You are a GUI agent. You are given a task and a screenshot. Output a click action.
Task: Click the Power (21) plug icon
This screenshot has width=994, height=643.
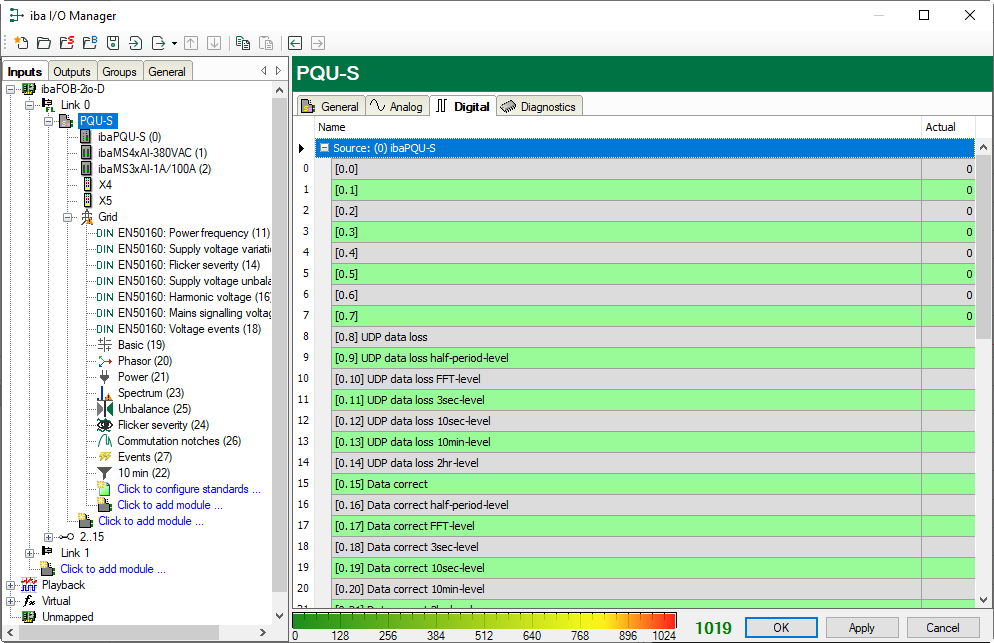[x=105, y=377]
